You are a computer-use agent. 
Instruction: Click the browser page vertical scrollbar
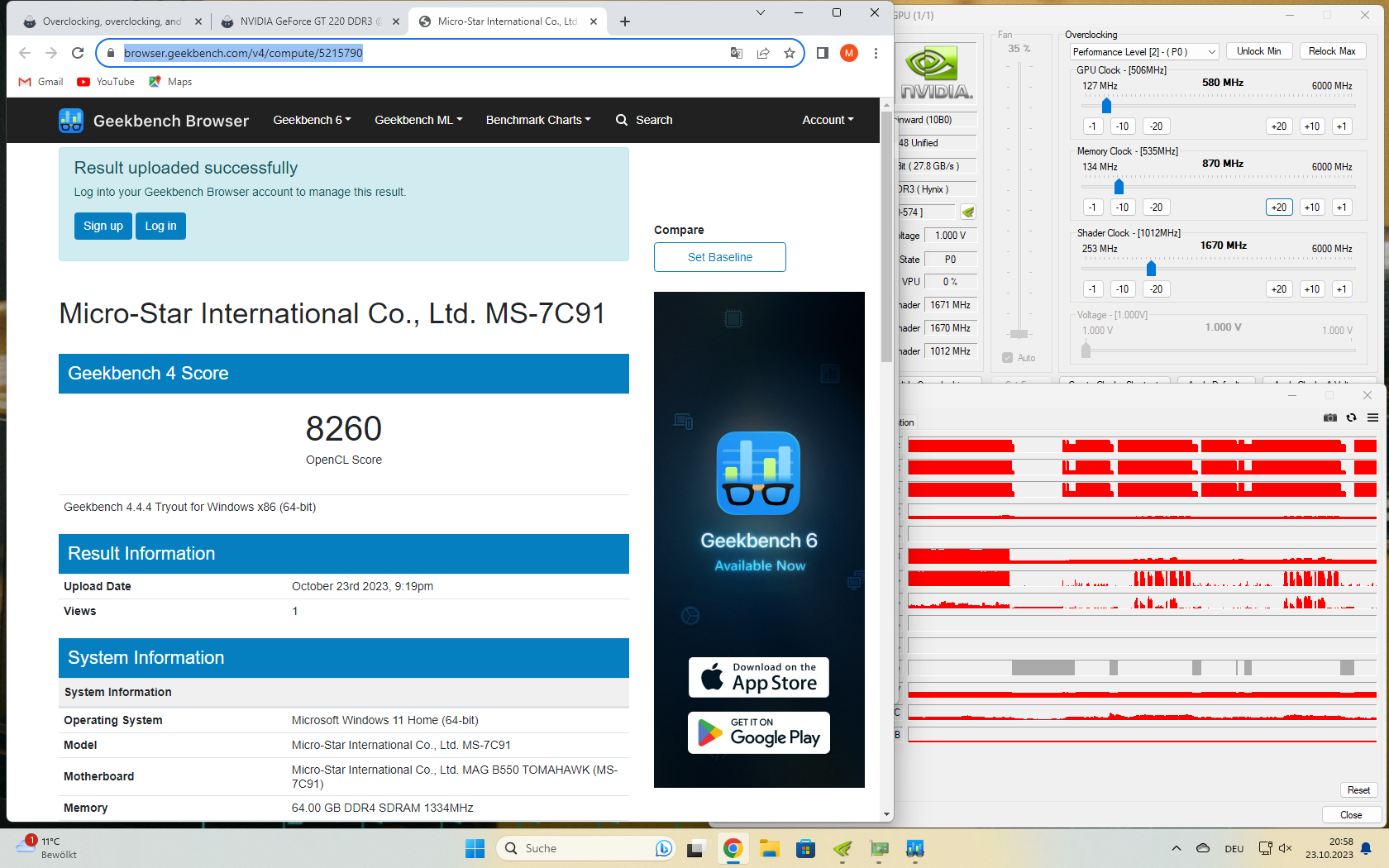point(886,237)
